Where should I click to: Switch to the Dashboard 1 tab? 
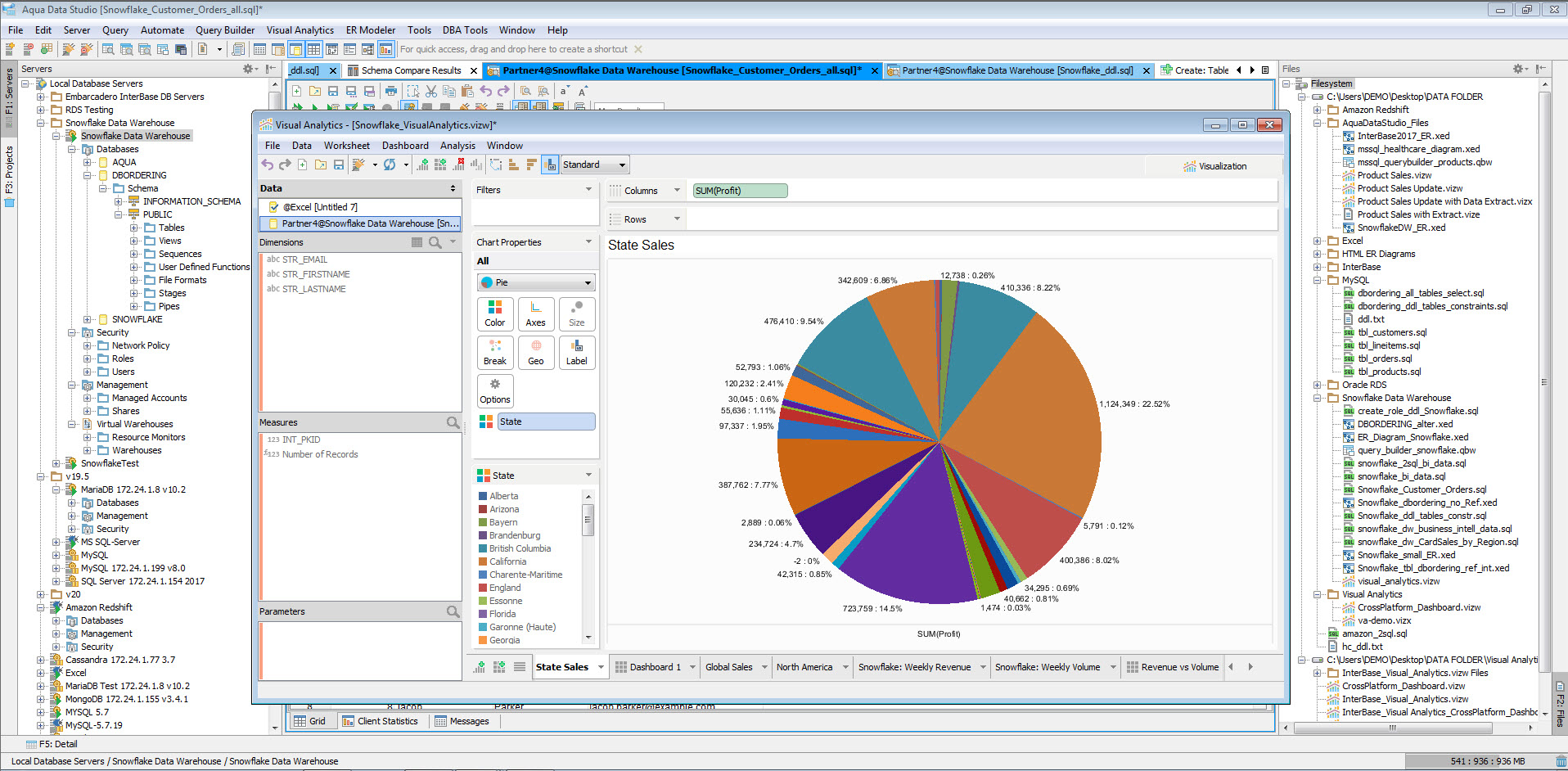point(655,667)
